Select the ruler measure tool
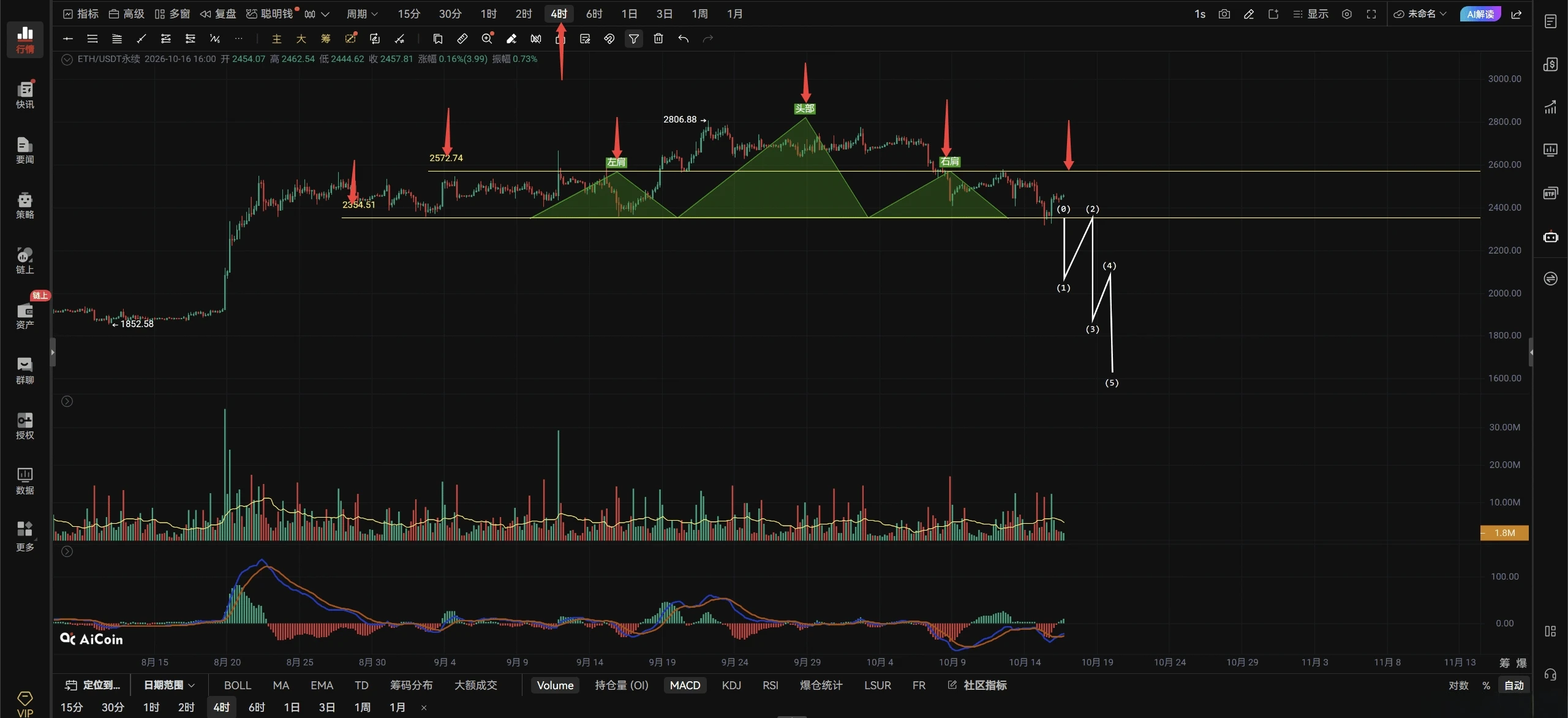Viewport: 1568px width, 718px height. 462,39
